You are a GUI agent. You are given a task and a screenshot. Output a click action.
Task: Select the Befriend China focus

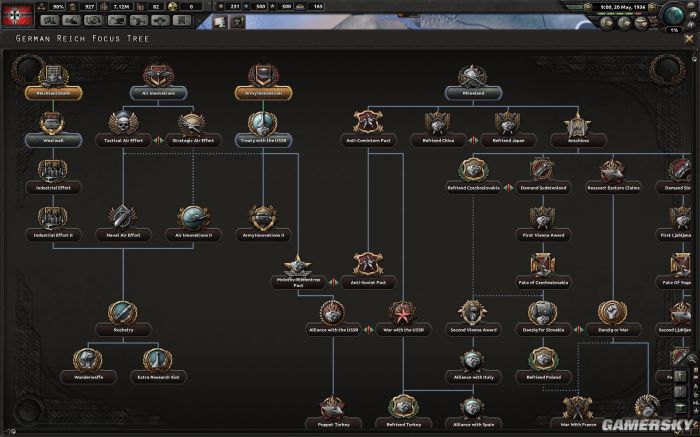438,130
